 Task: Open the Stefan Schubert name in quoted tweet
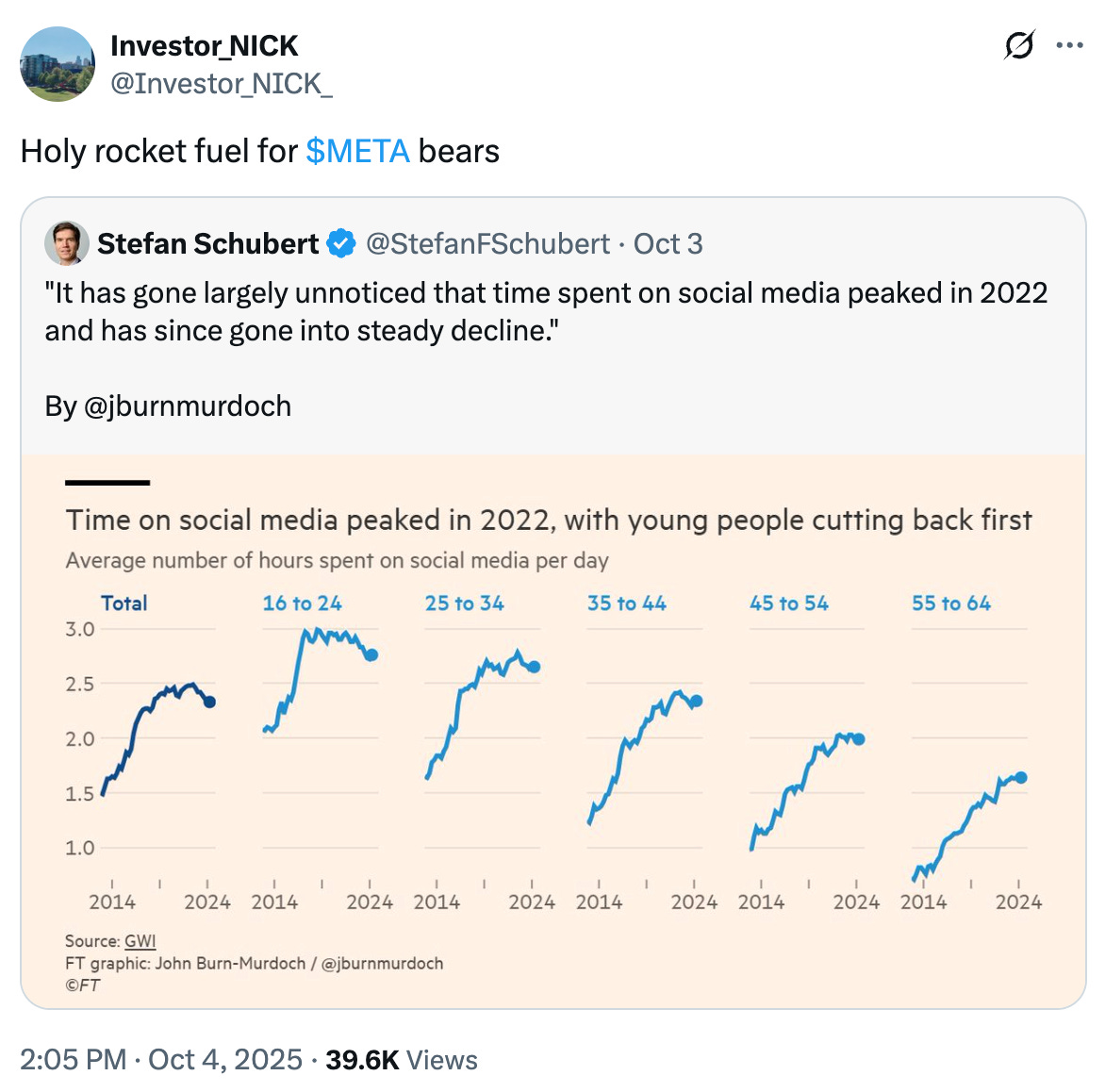(207, 244)
